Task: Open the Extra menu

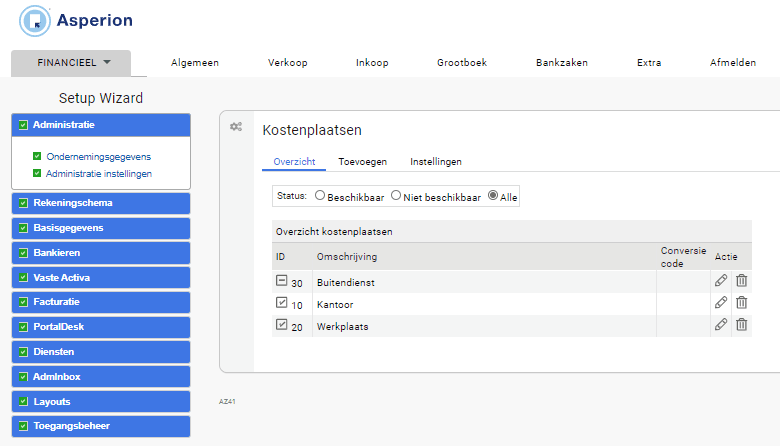Action: point(649,63)
